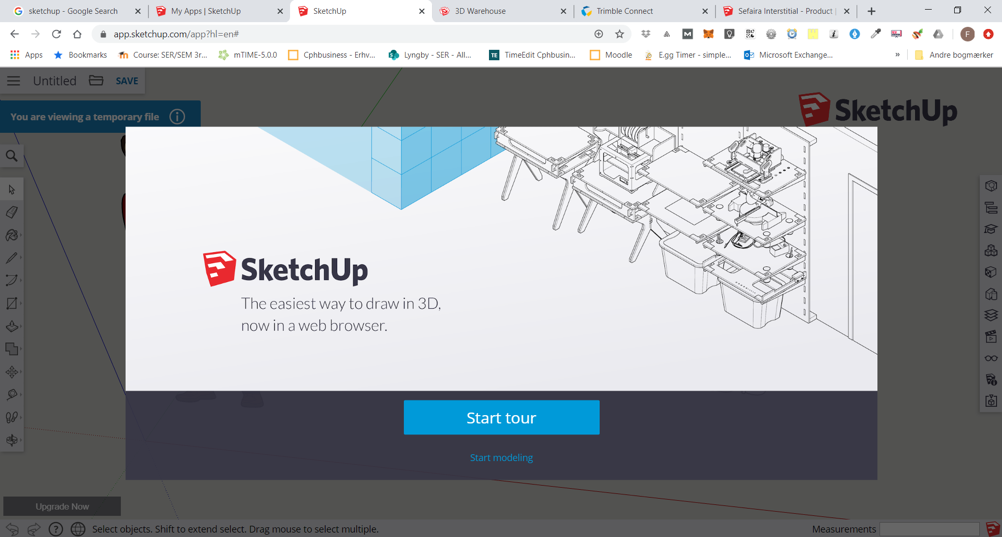
Task: Click the temporary file info icon
Action: point(177,117)
